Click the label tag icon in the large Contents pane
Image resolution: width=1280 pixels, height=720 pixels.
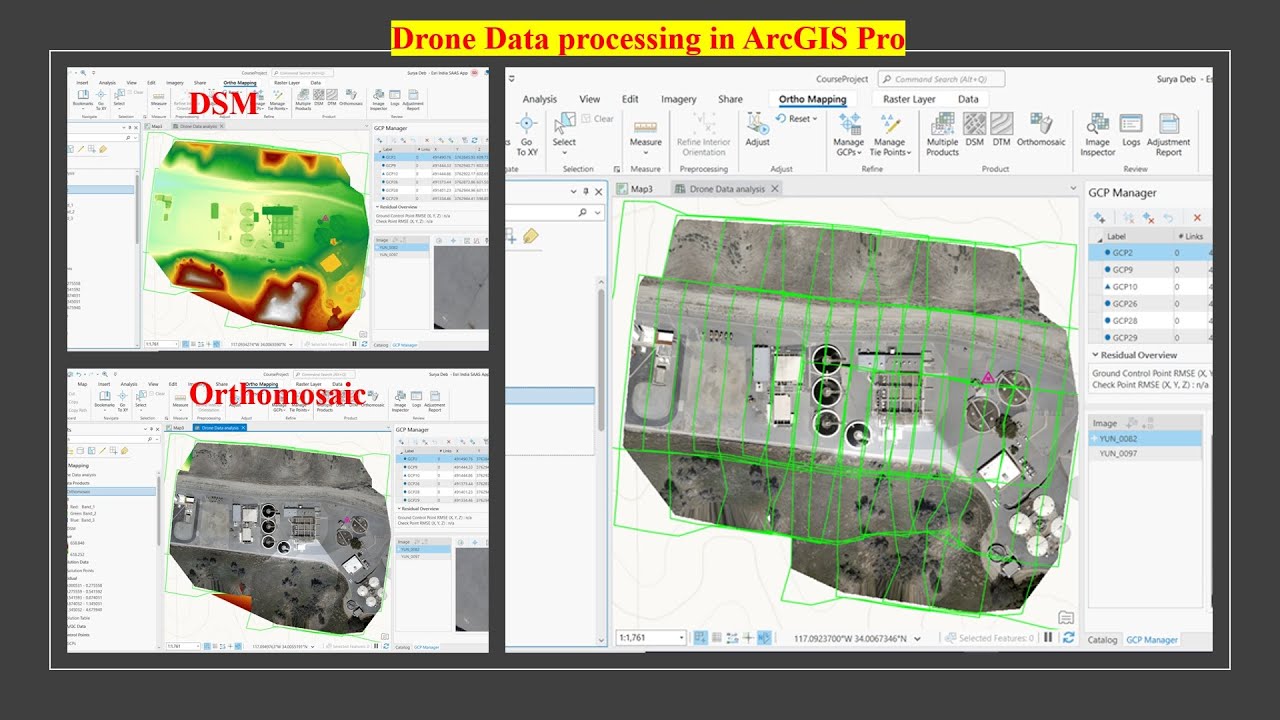click(x=530, y=236)
